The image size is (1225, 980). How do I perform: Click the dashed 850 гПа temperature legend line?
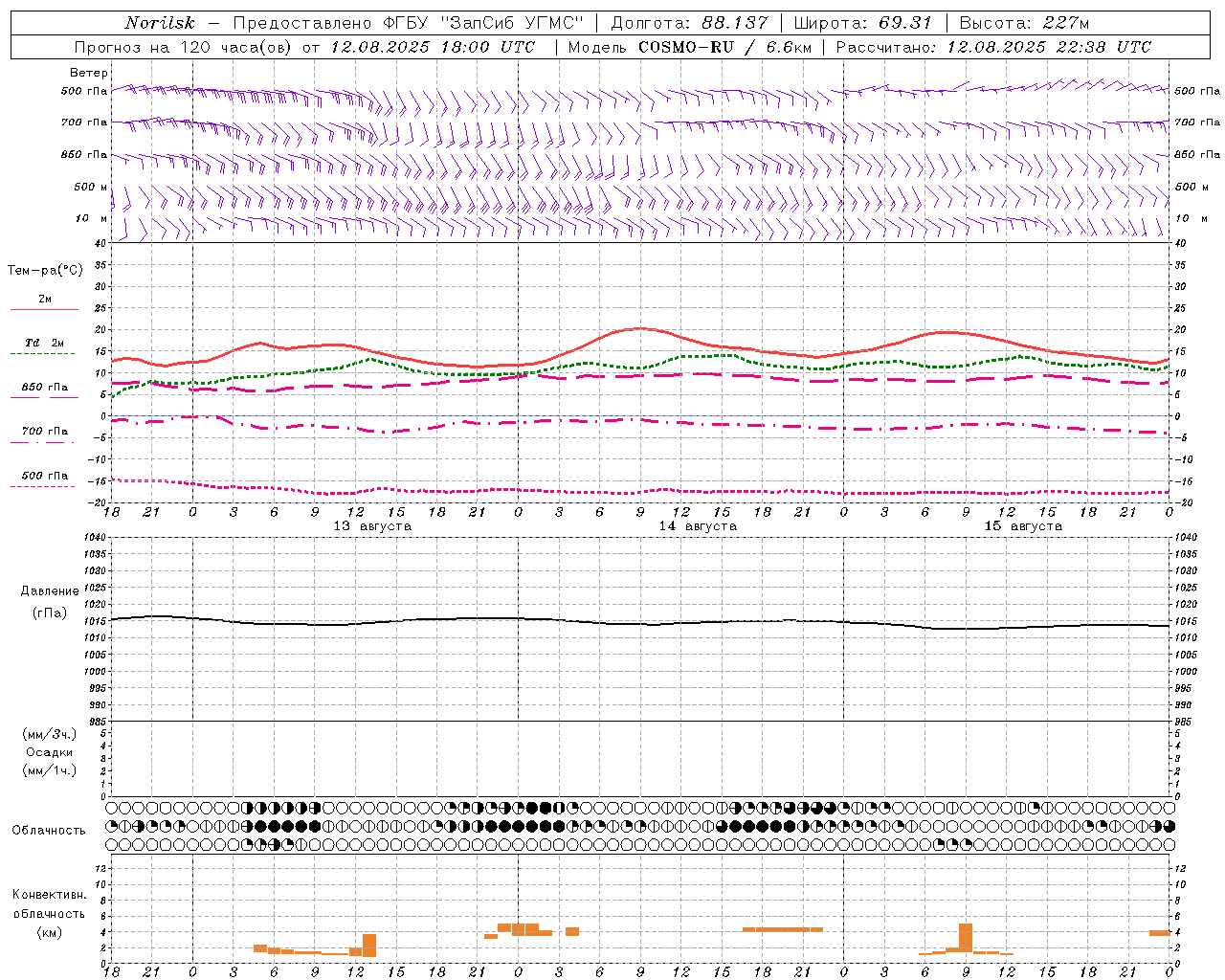pyautogui.click(x=44, y=398)
